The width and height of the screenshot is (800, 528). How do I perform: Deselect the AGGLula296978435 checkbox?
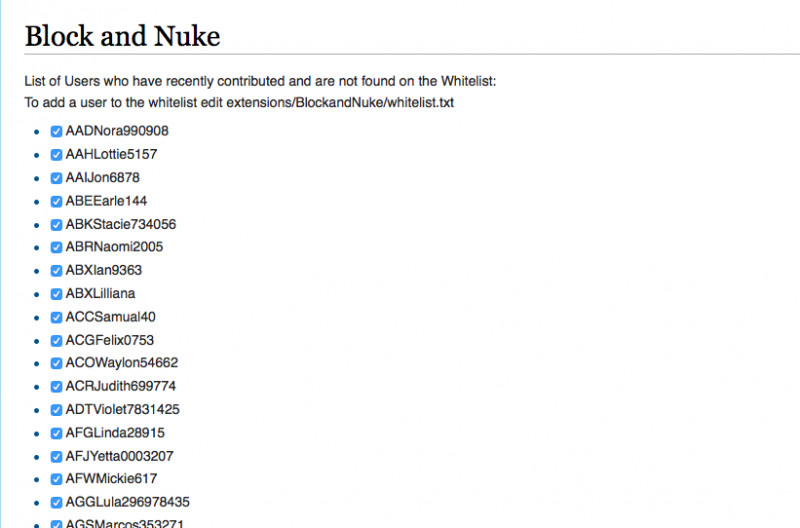coord(57,502)
